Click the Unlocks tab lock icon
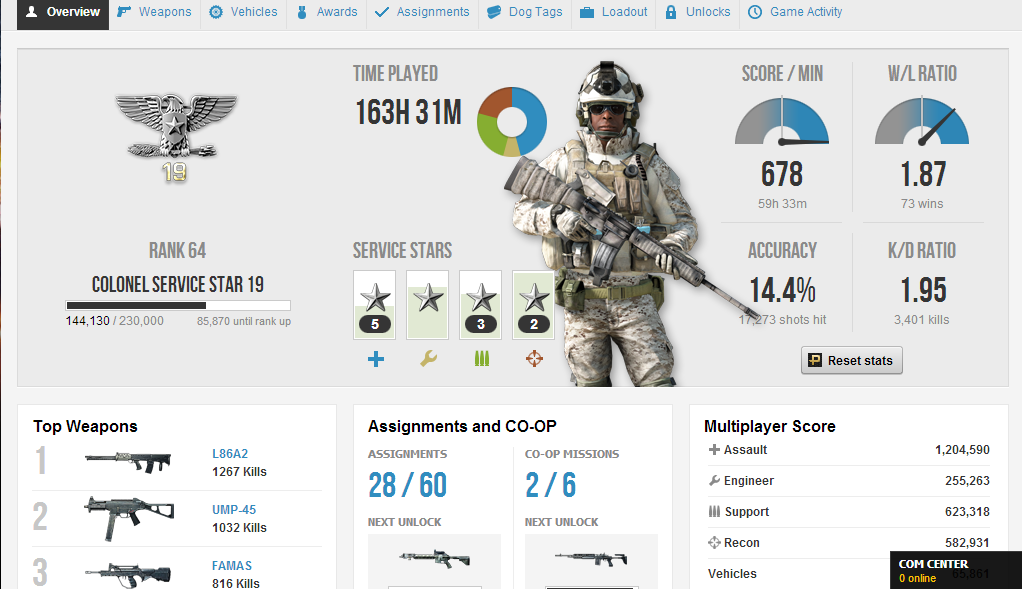The width and height of the screenshot is (1022, 589). 671,12
